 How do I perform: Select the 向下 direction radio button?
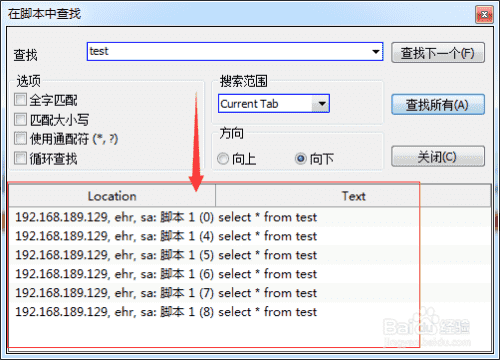[x=300, y=159]
